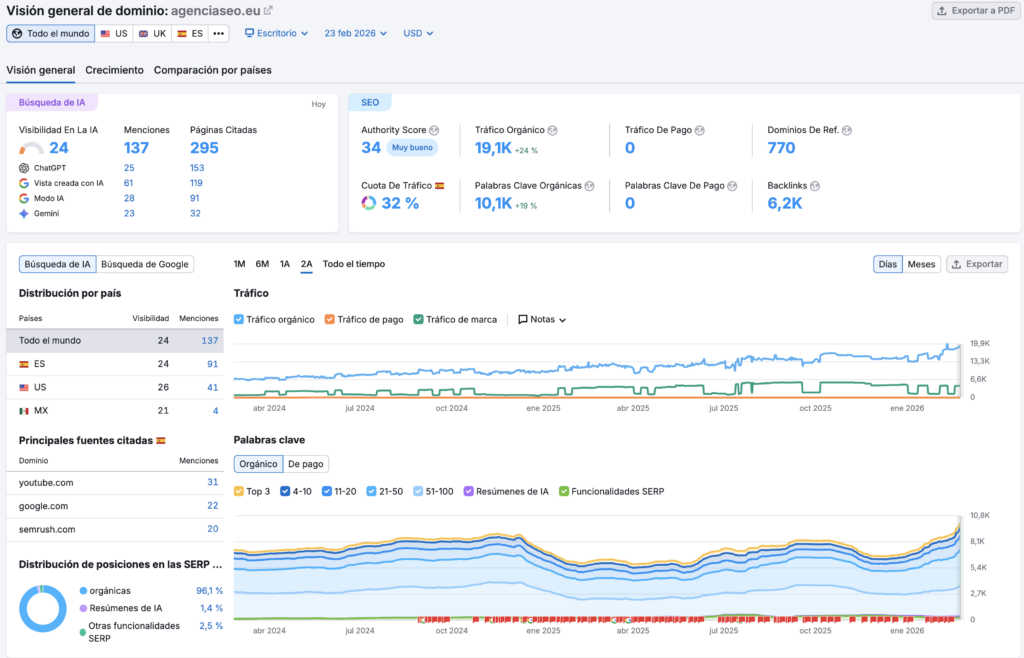
Task: Click the Backlinks info icon
Action: 815,186
